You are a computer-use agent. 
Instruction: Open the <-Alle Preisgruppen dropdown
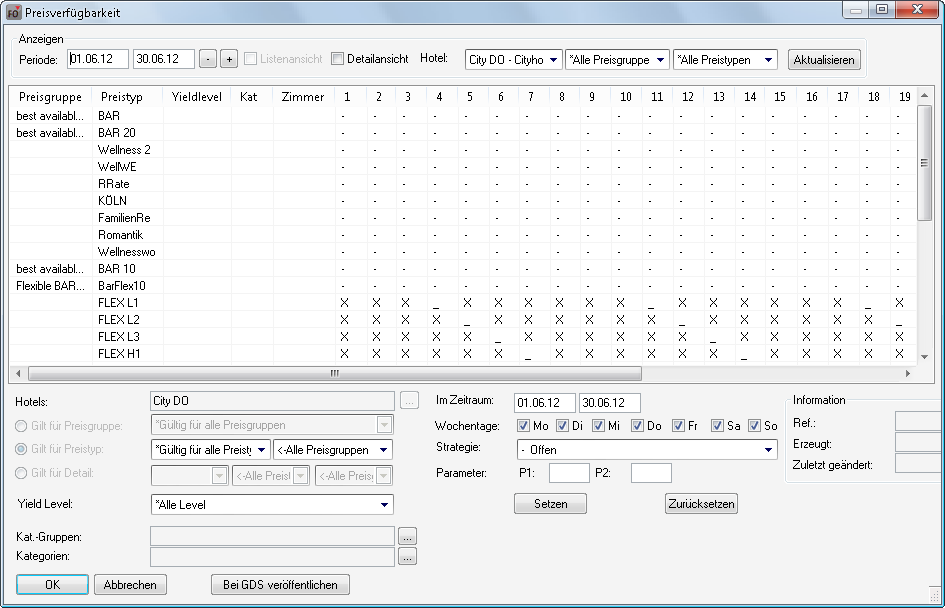(x=333, y=450)
